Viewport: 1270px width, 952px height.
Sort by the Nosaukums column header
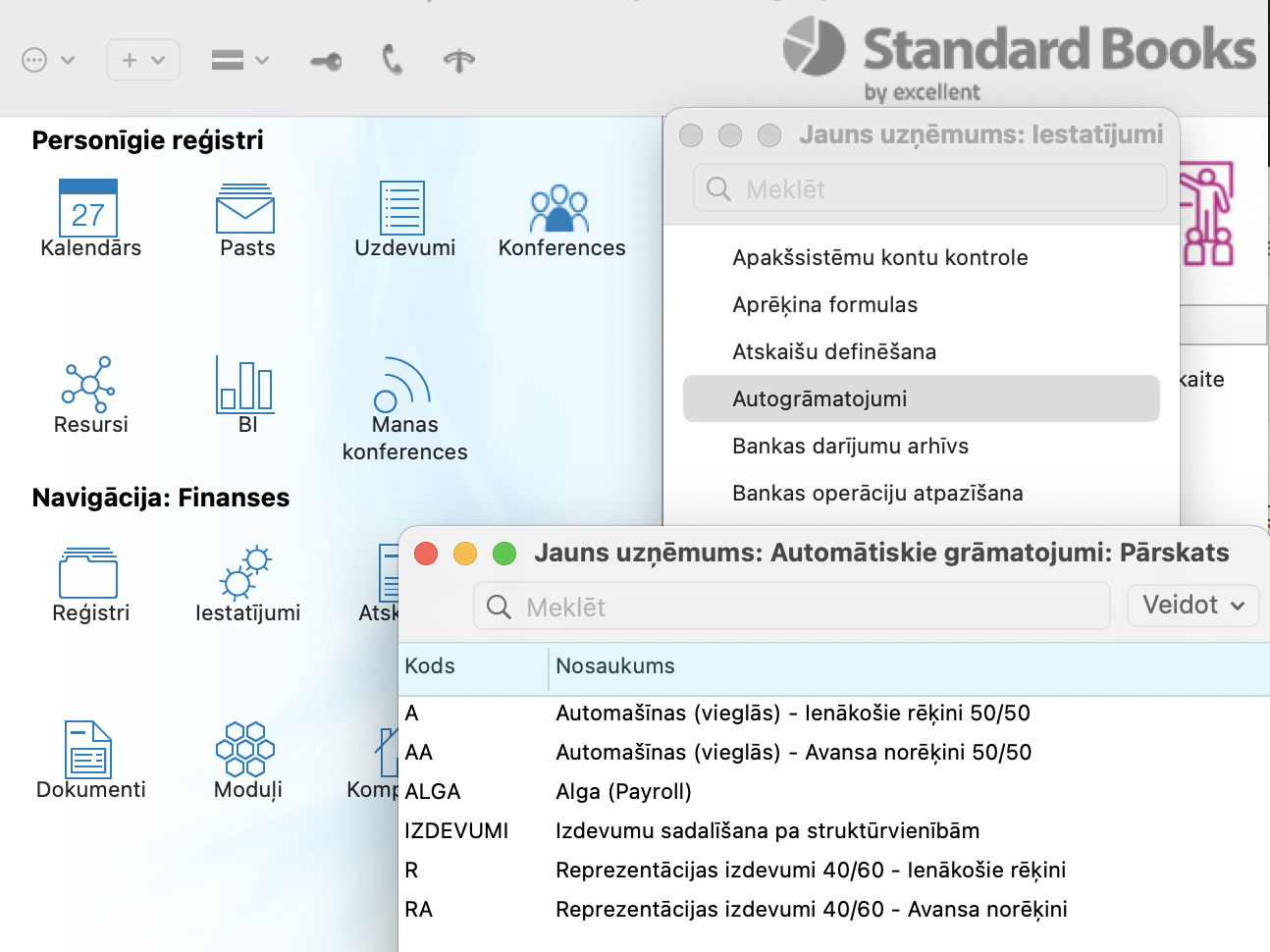[x=615, y=666]
